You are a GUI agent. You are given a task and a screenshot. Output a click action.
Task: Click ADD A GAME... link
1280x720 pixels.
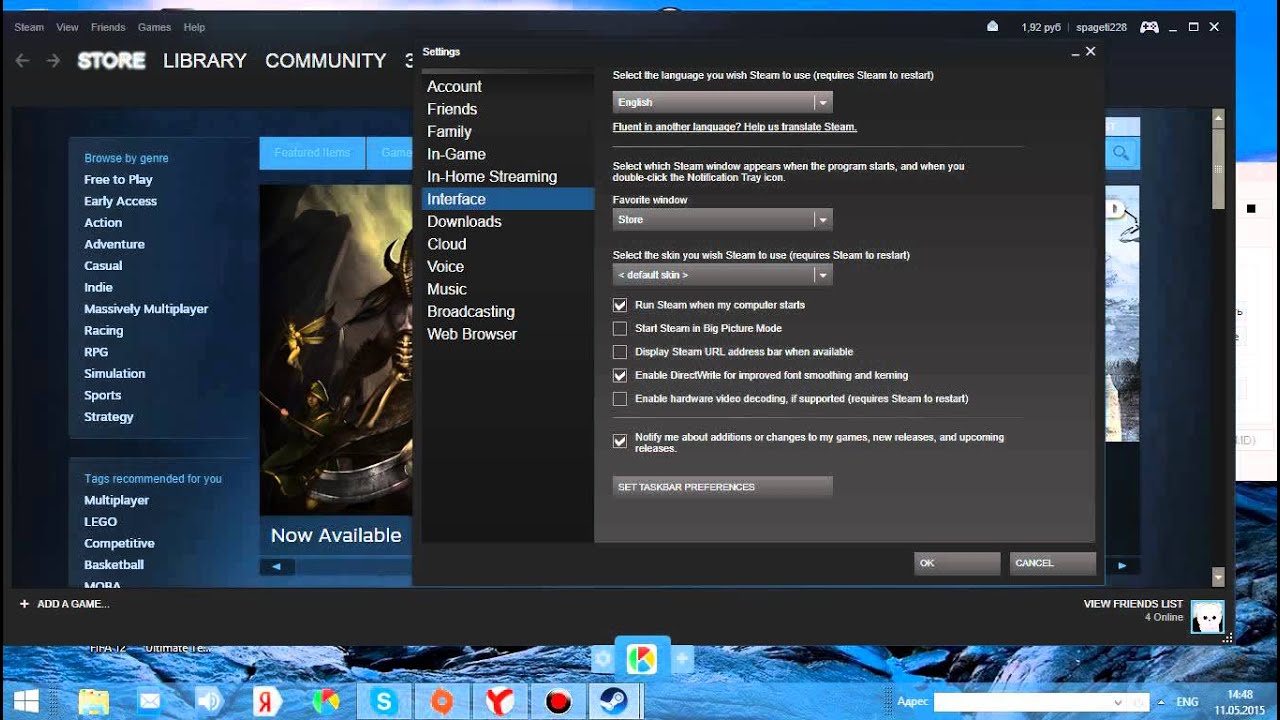coord(73,604)
